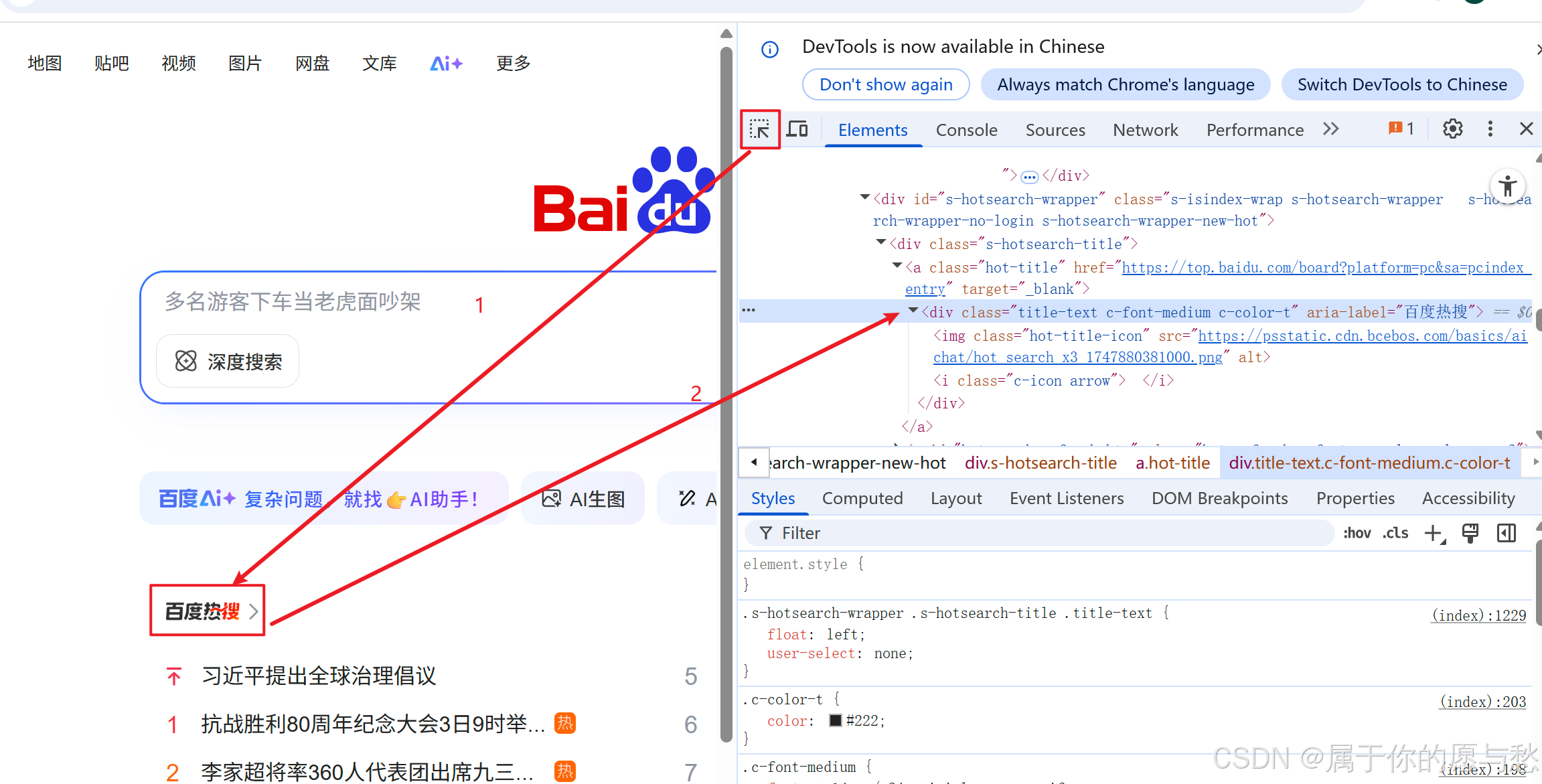Click the DevTools info notice icon
Screen dimensions: 1542x784
coord(770,49)
